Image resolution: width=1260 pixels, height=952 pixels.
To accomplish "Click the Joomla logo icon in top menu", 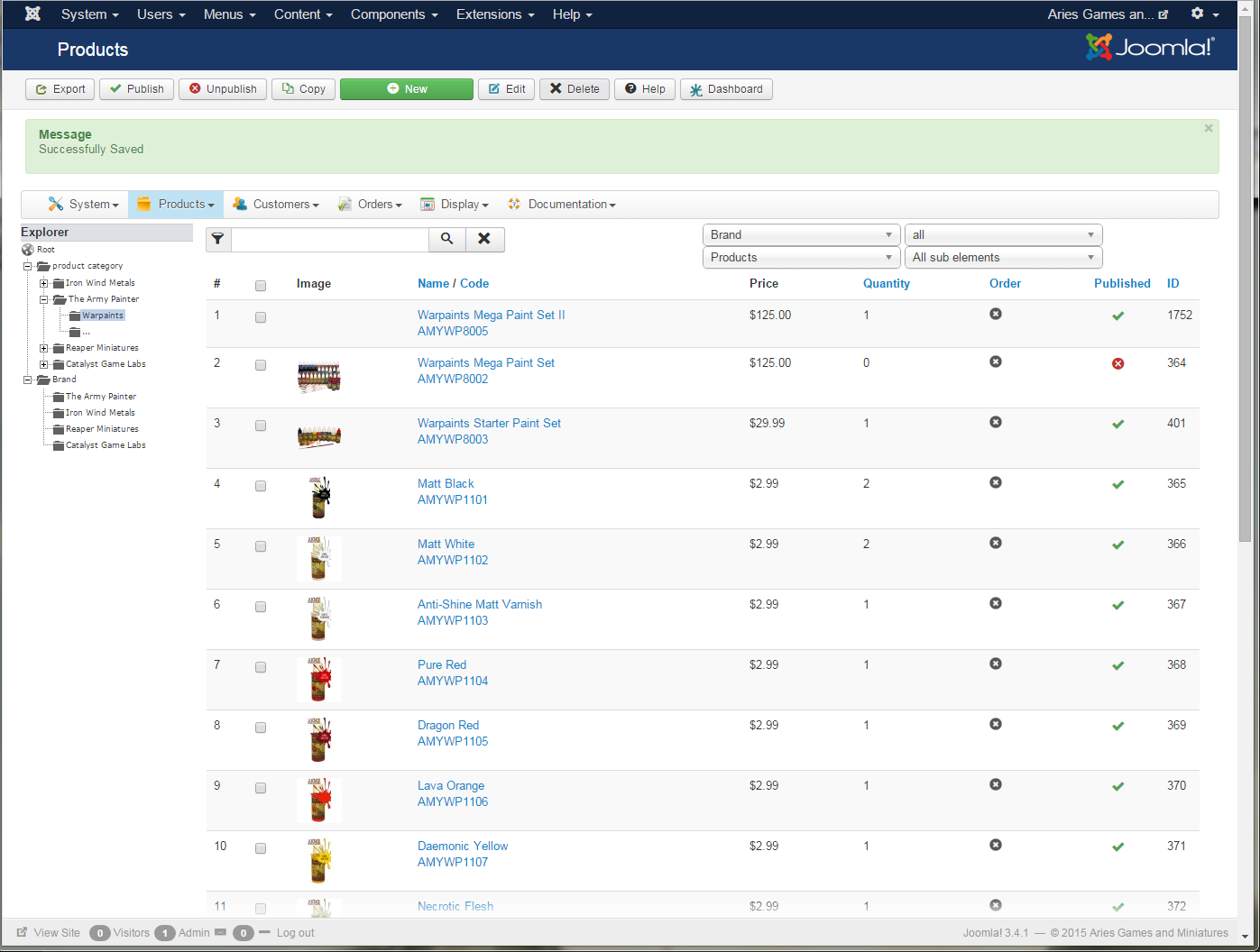I will (x=32, y=14).
